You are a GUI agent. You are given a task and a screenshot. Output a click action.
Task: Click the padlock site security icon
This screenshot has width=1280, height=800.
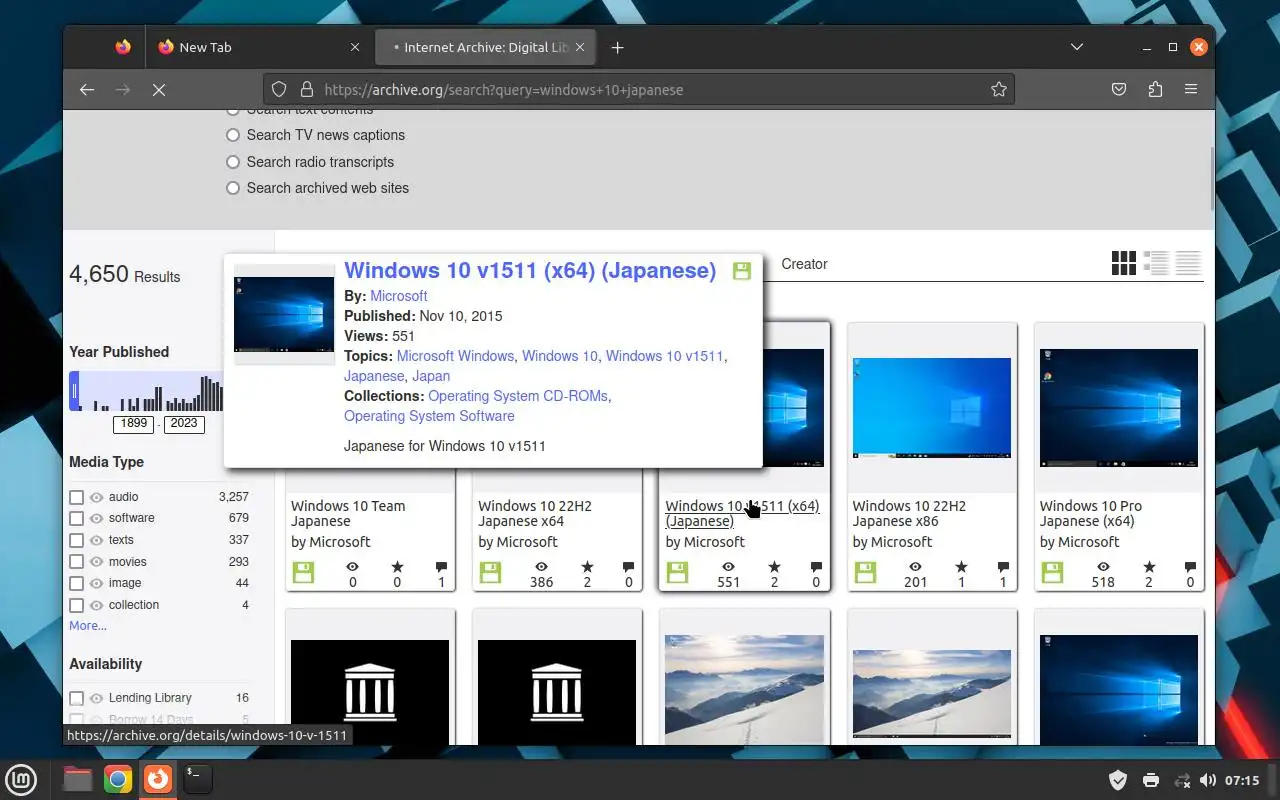pos(306,90)
